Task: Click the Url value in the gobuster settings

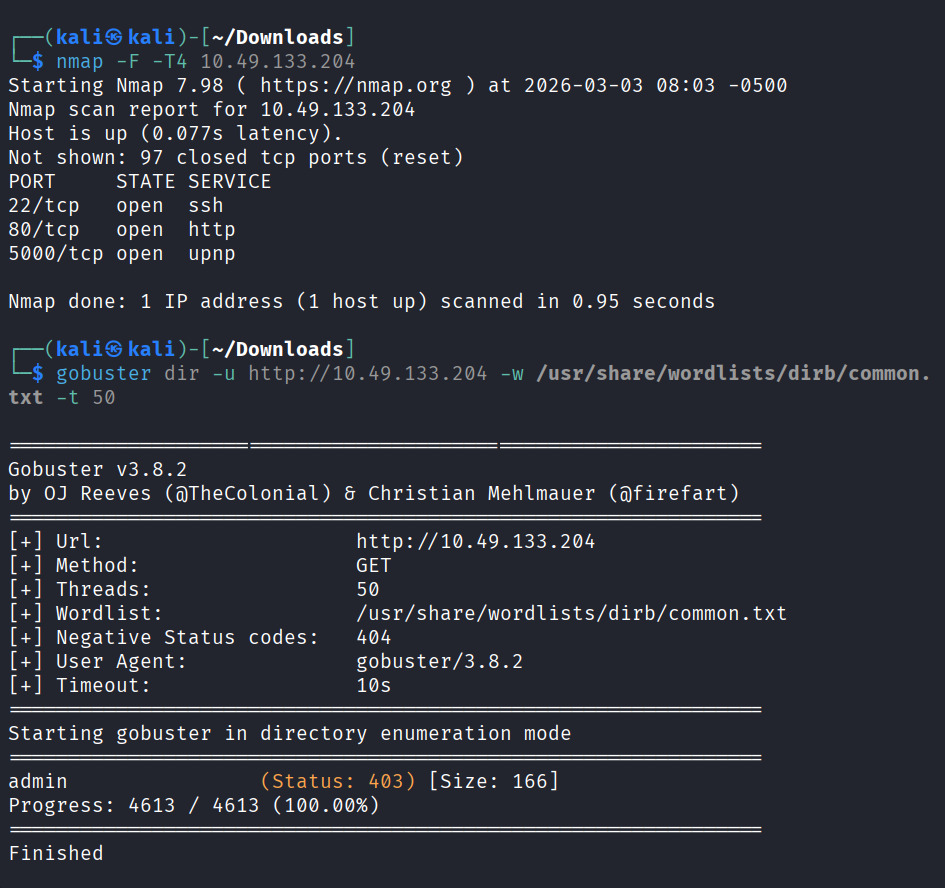Action: point(475,541)
